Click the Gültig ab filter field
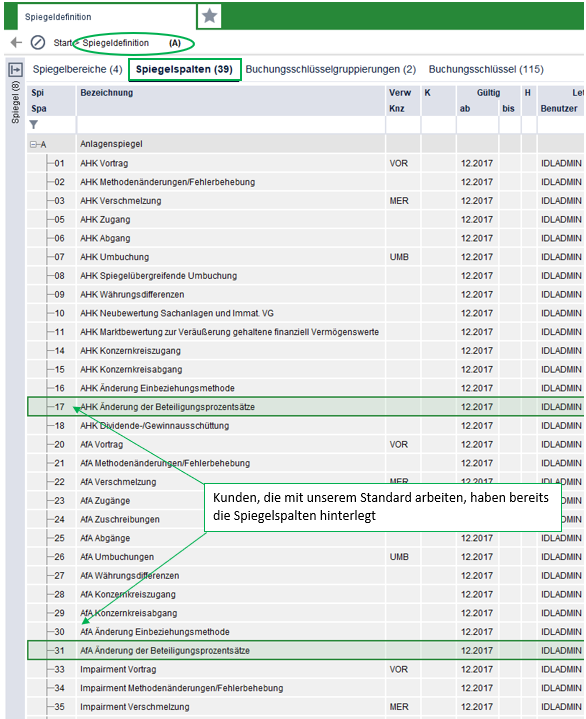 tap(477, 125)
